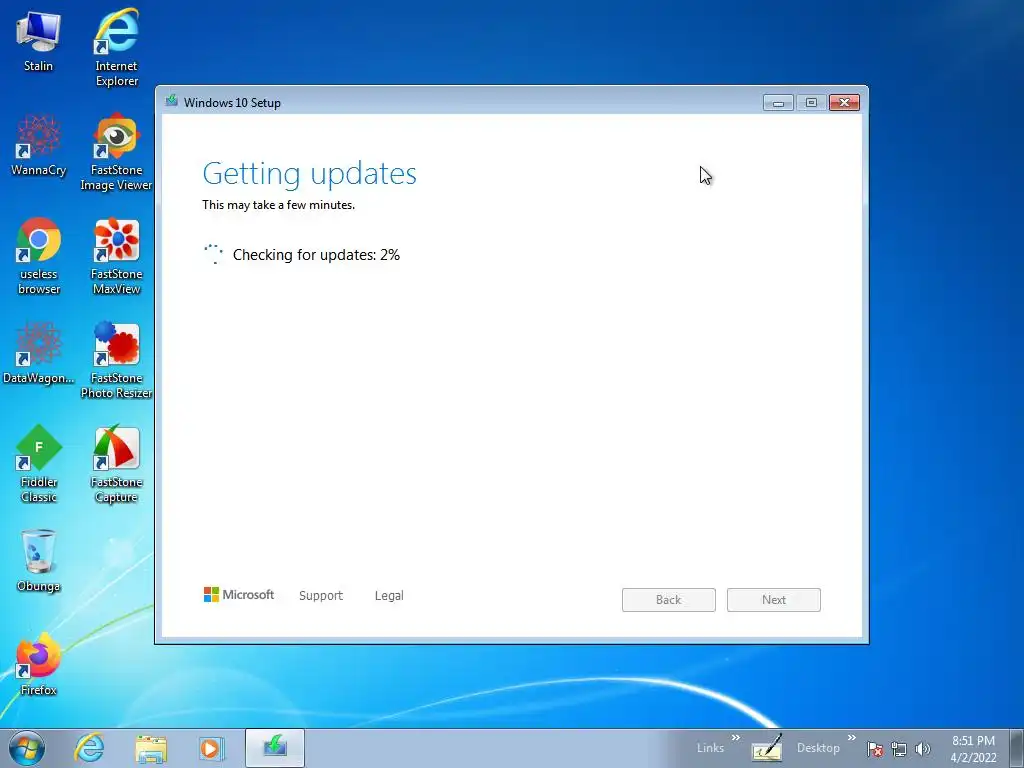Open Internet Explorer from the taskbar
1024x768 pixels.
click(89, 748)
